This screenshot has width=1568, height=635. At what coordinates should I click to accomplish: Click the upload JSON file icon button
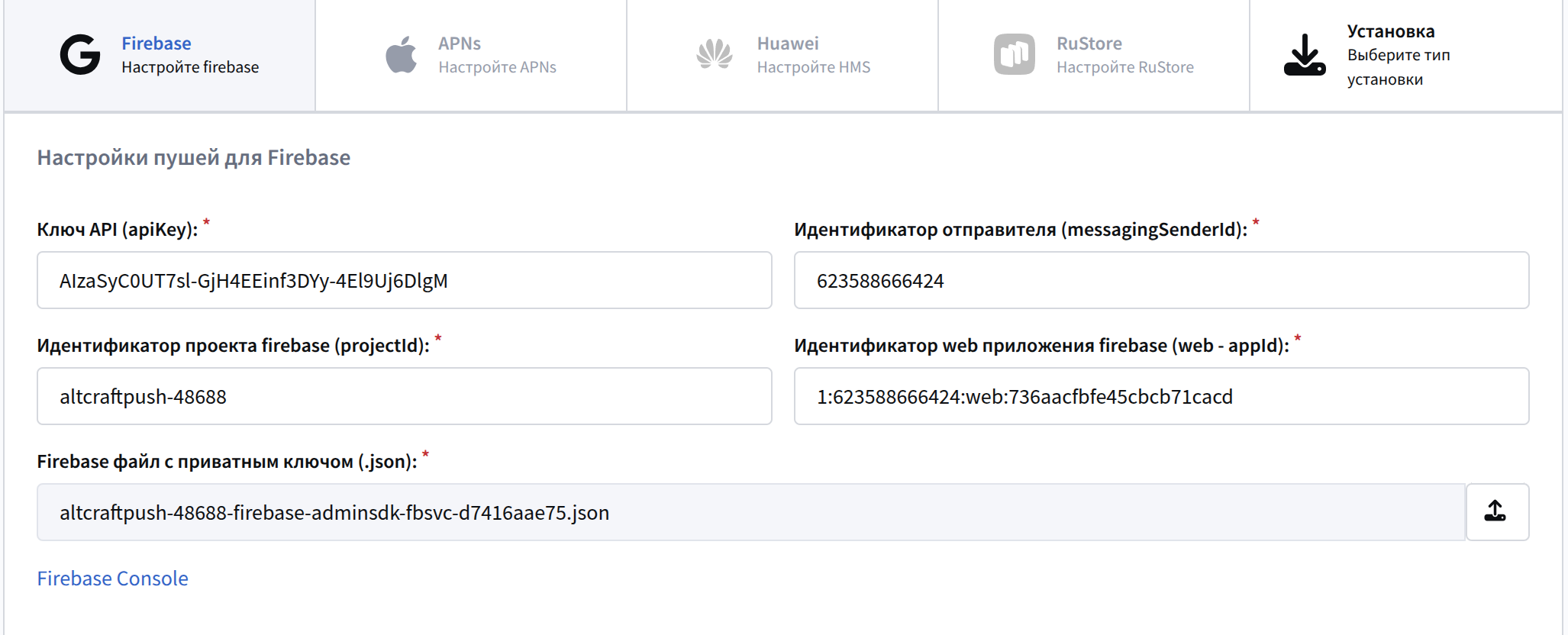tap(1497, 512)
